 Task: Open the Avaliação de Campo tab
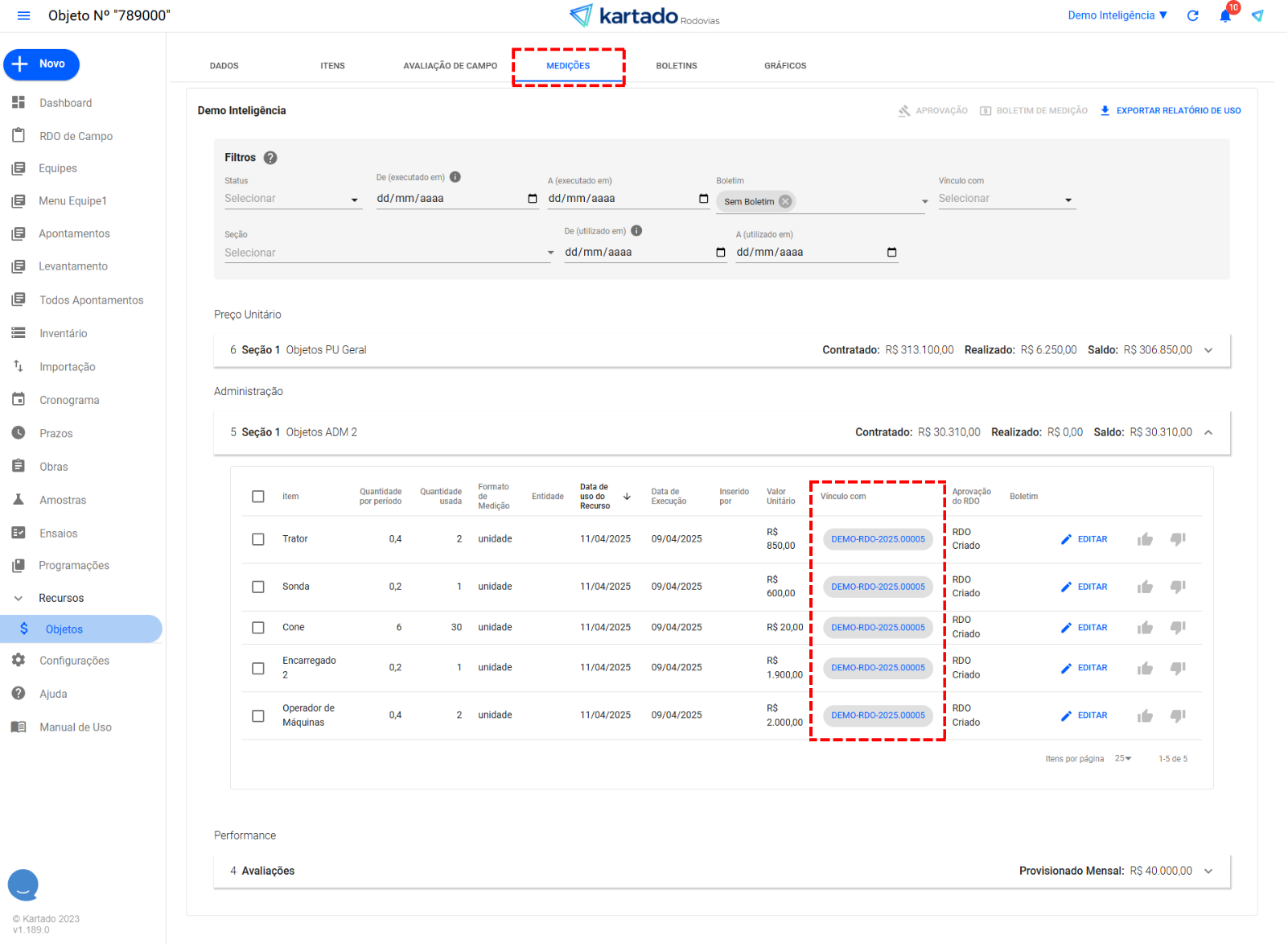tap(450, 66)
